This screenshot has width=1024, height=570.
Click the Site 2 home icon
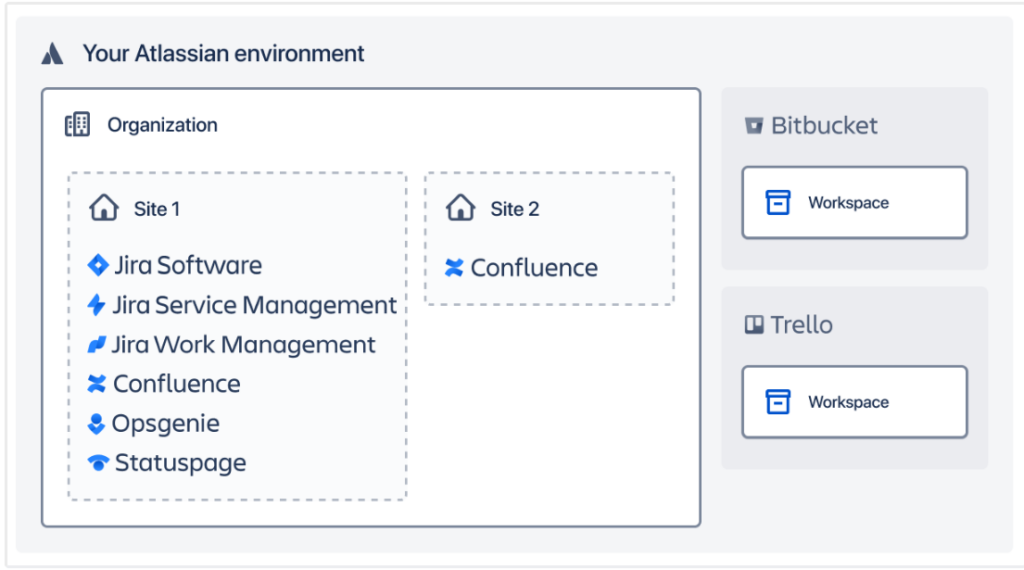pyautogui.click(x=460, y=208)
